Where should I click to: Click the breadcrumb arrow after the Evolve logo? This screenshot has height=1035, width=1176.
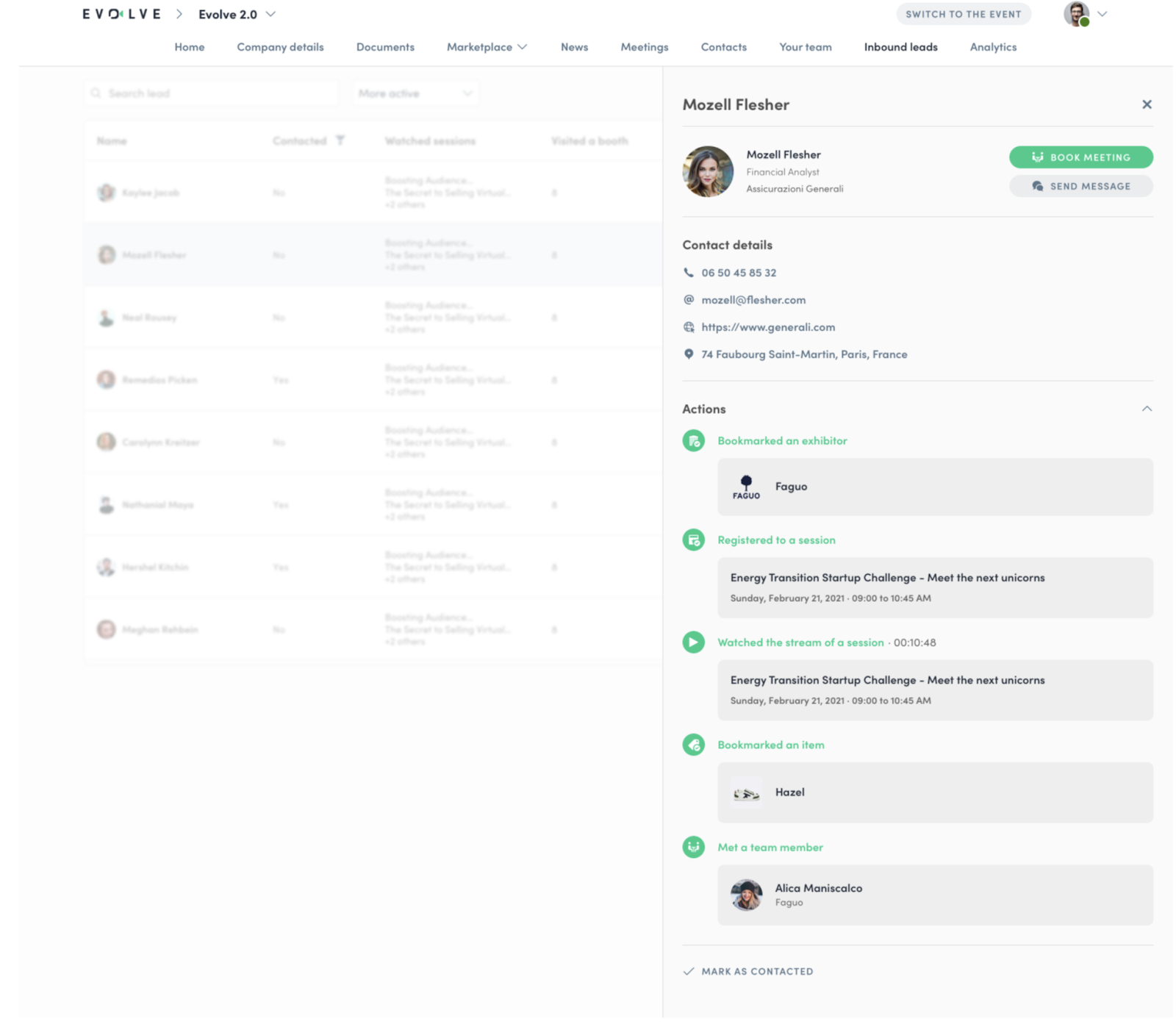click(x=179, y=14)
